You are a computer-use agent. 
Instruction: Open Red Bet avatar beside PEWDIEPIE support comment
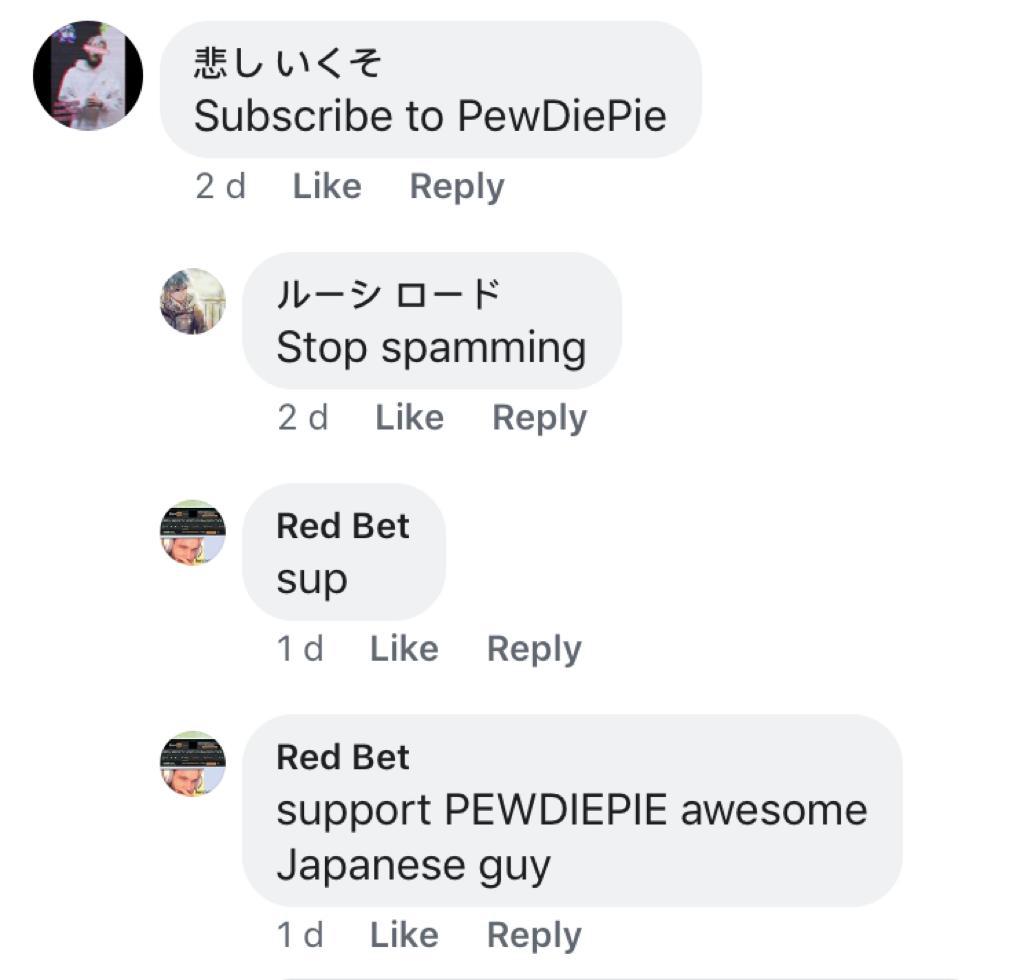193,764
